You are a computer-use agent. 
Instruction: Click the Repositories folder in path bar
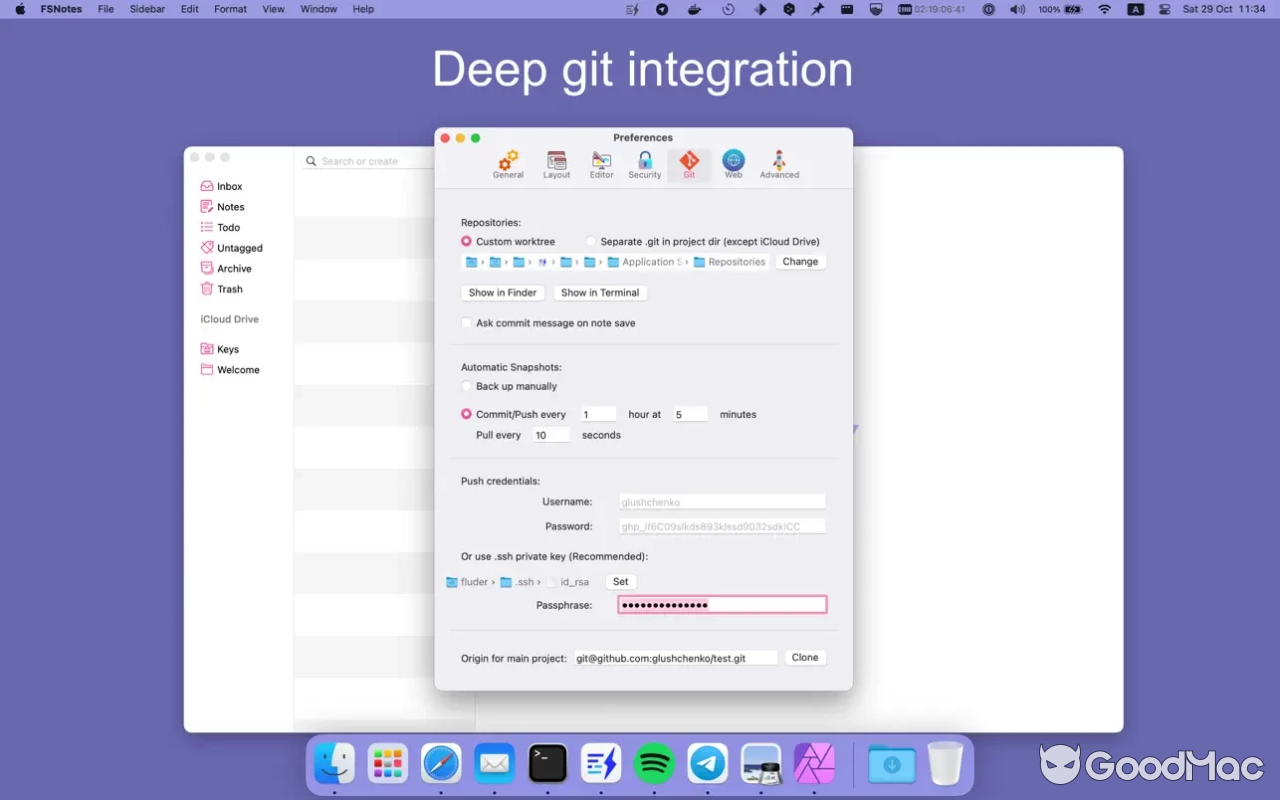coord(730,262)
